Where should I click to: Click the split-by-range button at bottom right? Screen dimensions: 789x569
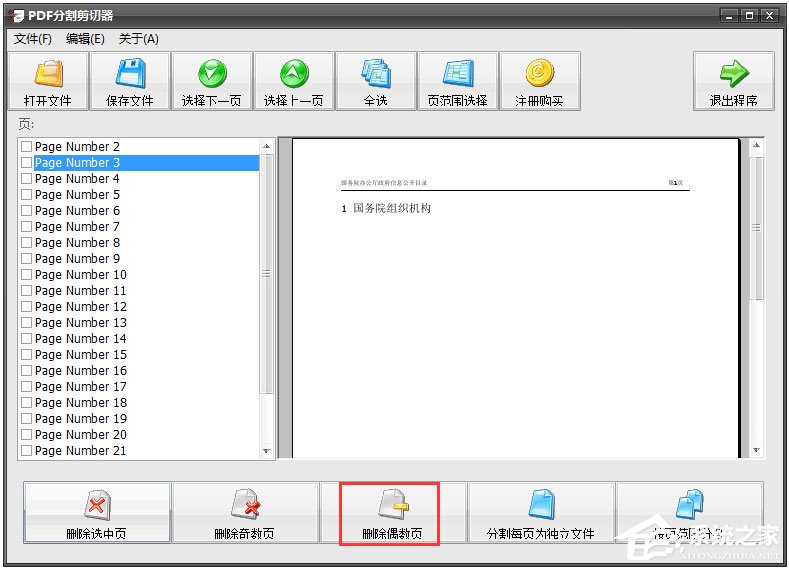689,513
